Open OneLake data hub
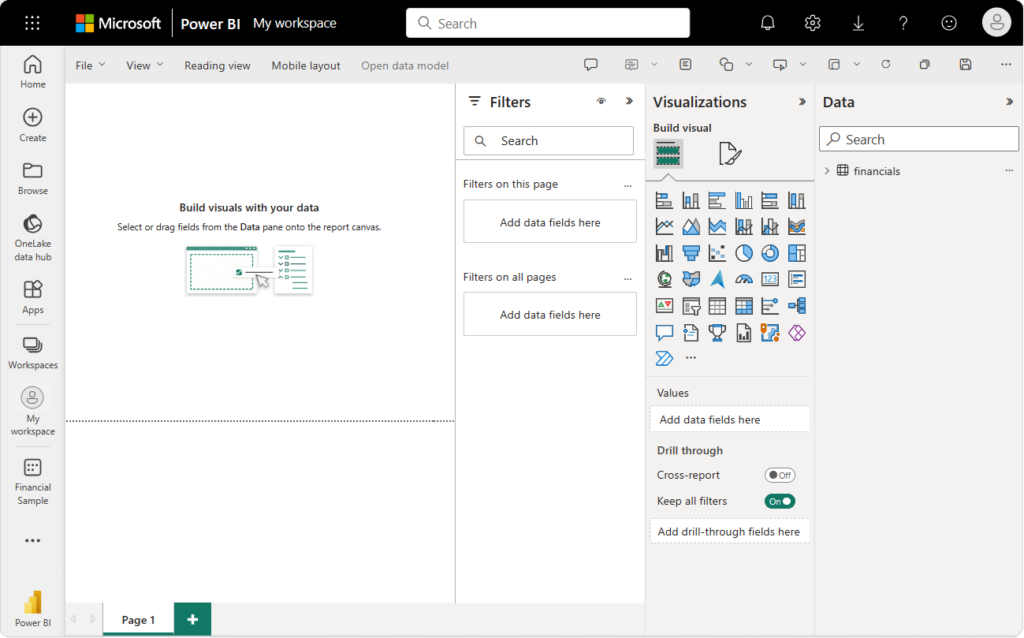This screenshot has width=1024, height=638. [x=33, y=238]
